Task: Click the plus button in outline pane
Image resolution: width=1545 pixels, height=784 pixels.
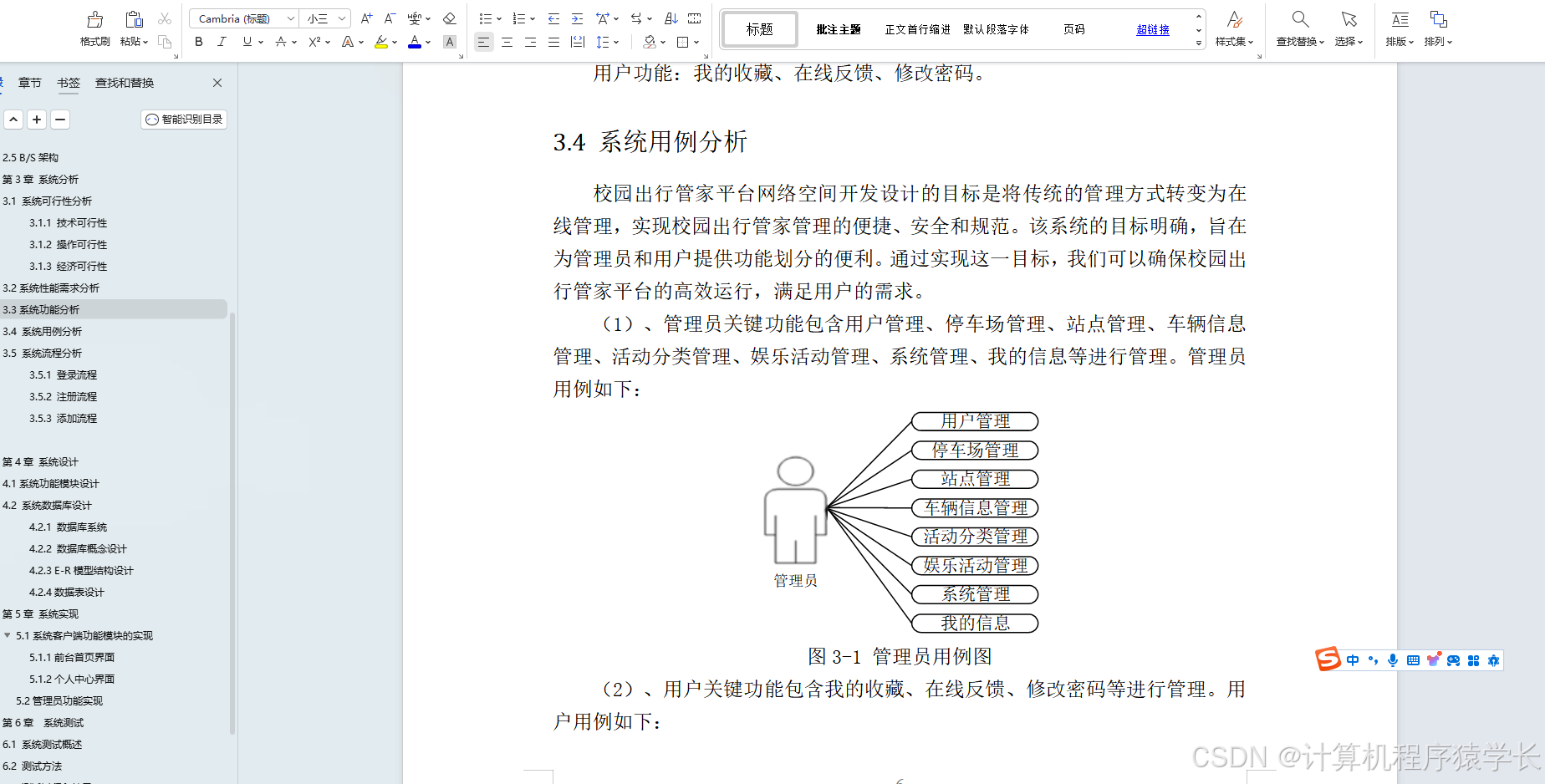Action: 37,120
